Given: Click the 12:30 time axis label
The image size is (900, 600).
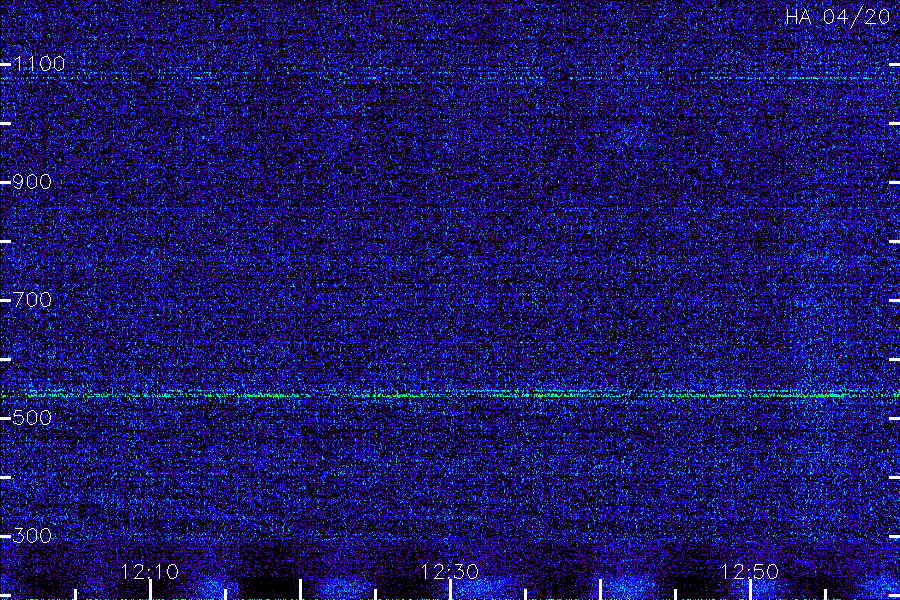Looking at the screenshot, I should pyautogui.click(x=450, y=571).
